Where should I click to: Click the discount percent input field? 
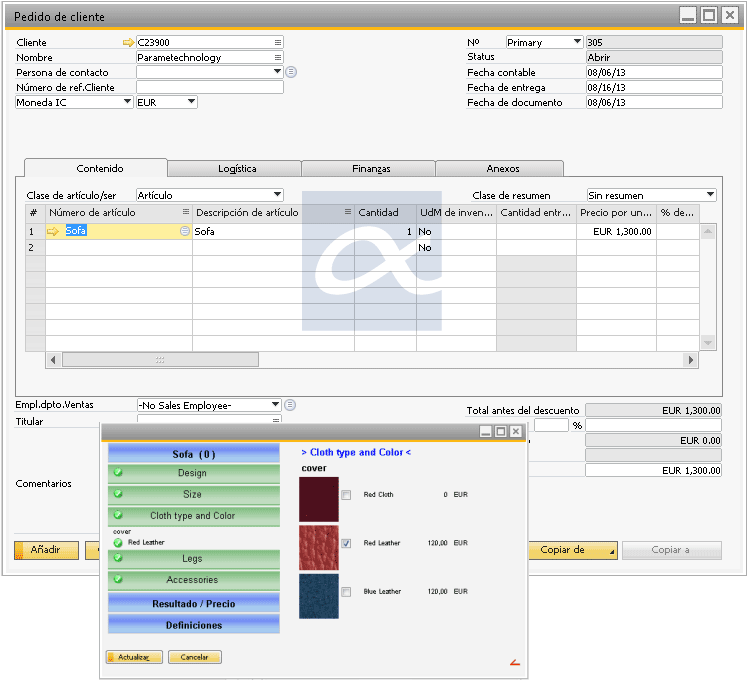tap(551, 425)
